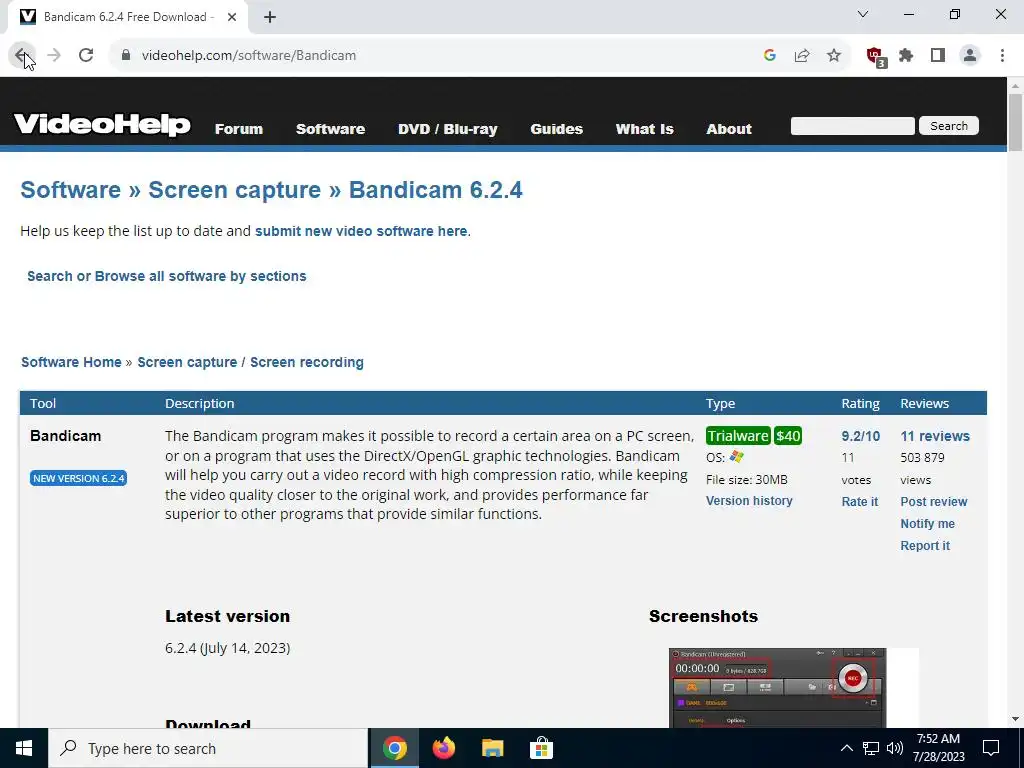This screenshot has width=1024, height=768.
Task: Click the Chrome taskbar icon
Action: [x=394, y=748]
